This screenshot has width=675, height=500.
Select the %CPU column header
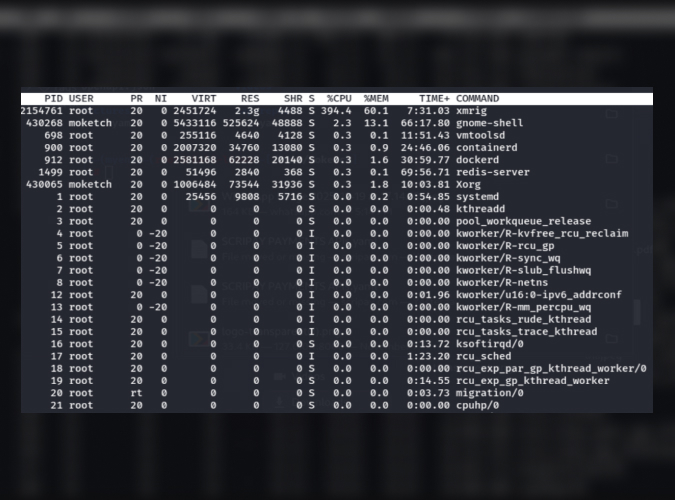[x=337, y=99]
